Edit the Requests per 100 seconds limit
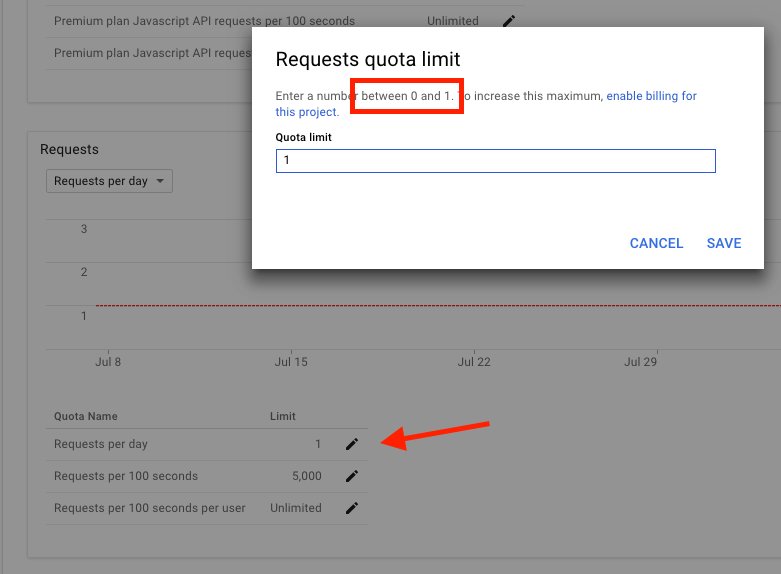The image size is (781, 574). click(352, 476)
